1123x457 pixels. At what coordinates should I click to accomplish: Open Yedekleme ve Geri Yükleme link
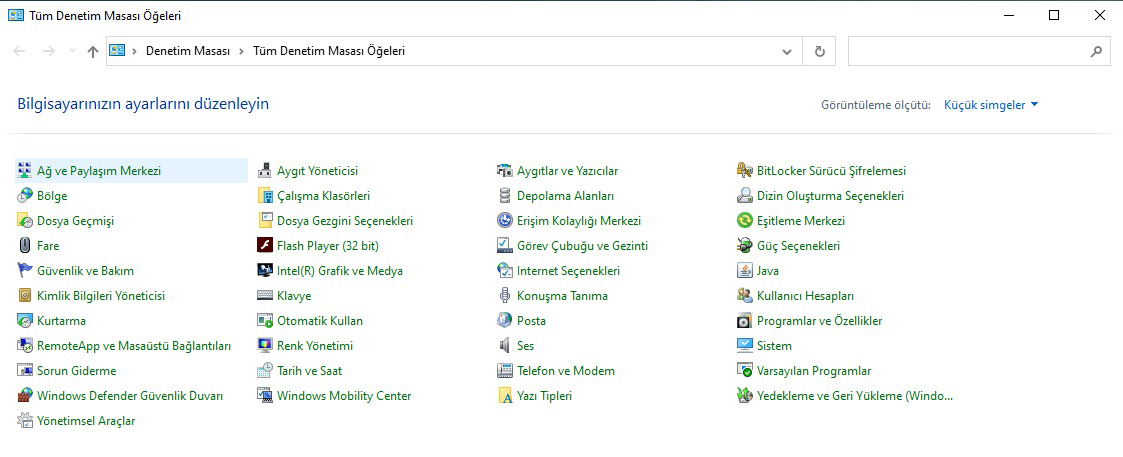(855, 395)
